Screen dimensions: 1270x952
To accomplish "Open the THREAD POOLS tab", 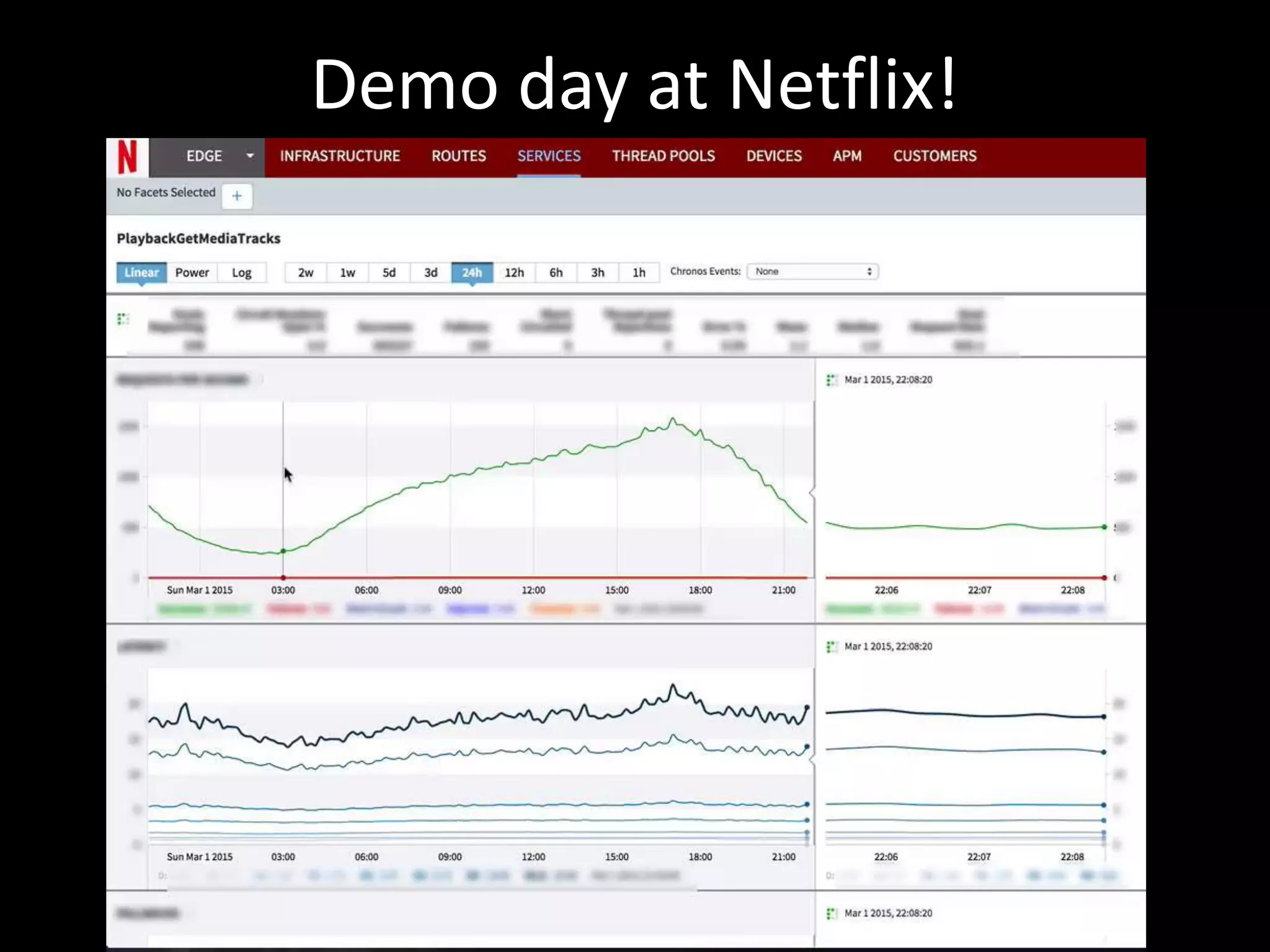I will [x=663, y=156].
